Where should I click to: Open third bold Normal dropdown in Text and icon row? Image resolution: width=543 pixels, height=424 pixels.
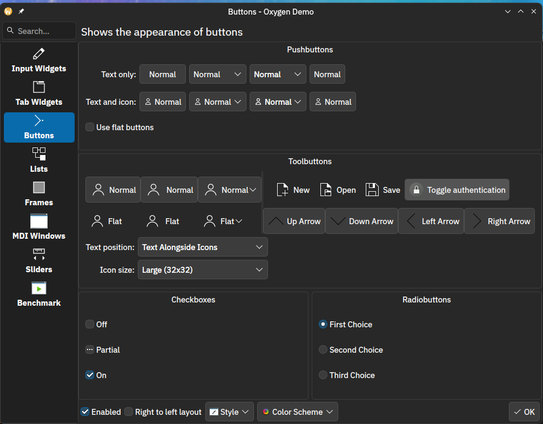pos(278,102)
